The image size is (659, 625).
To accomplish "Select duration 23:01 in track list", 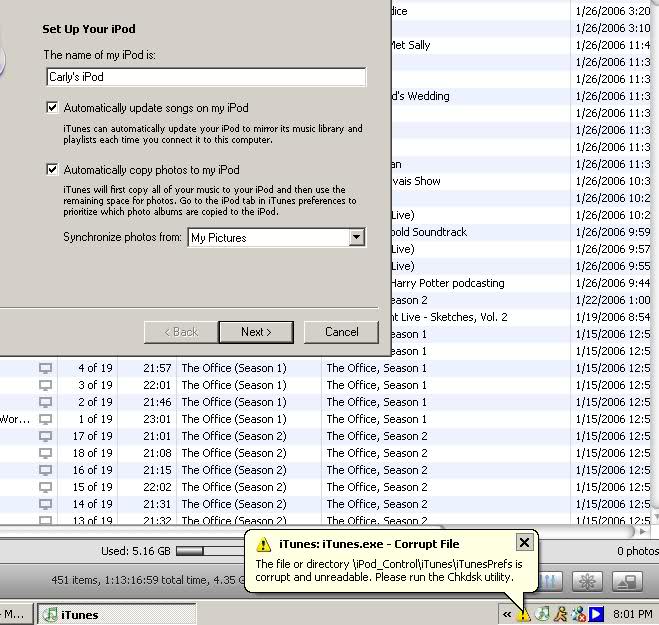I will coord(157,419).
